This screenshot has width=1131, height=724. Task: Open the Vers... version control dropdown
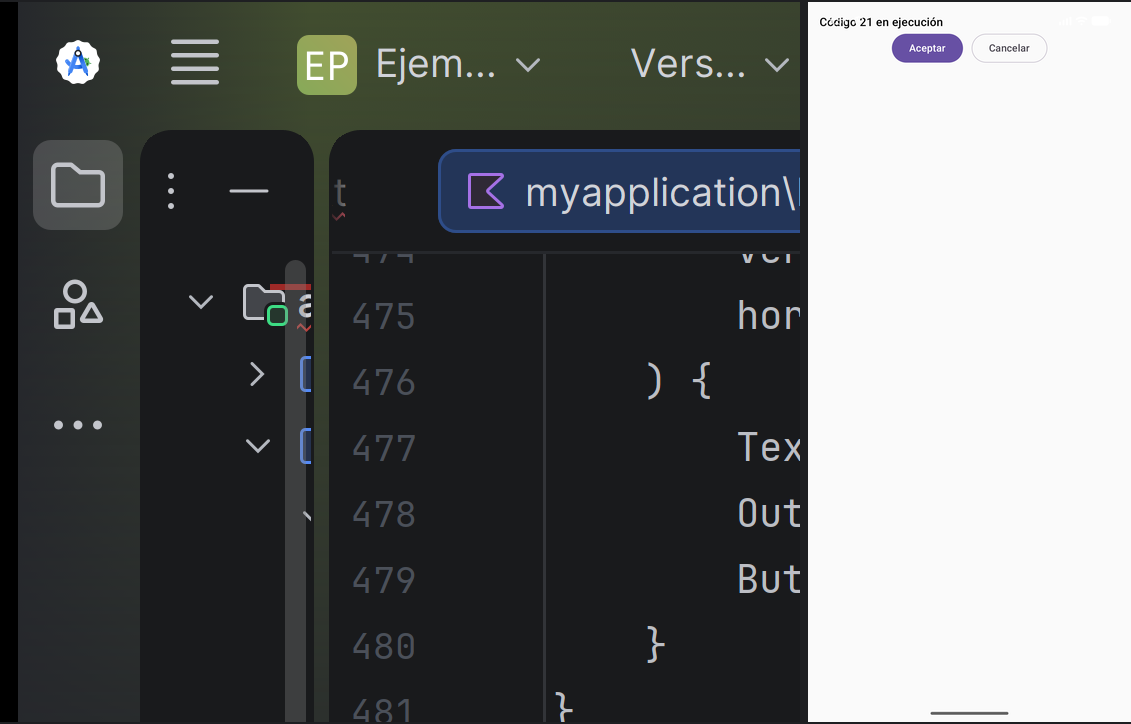710,65
